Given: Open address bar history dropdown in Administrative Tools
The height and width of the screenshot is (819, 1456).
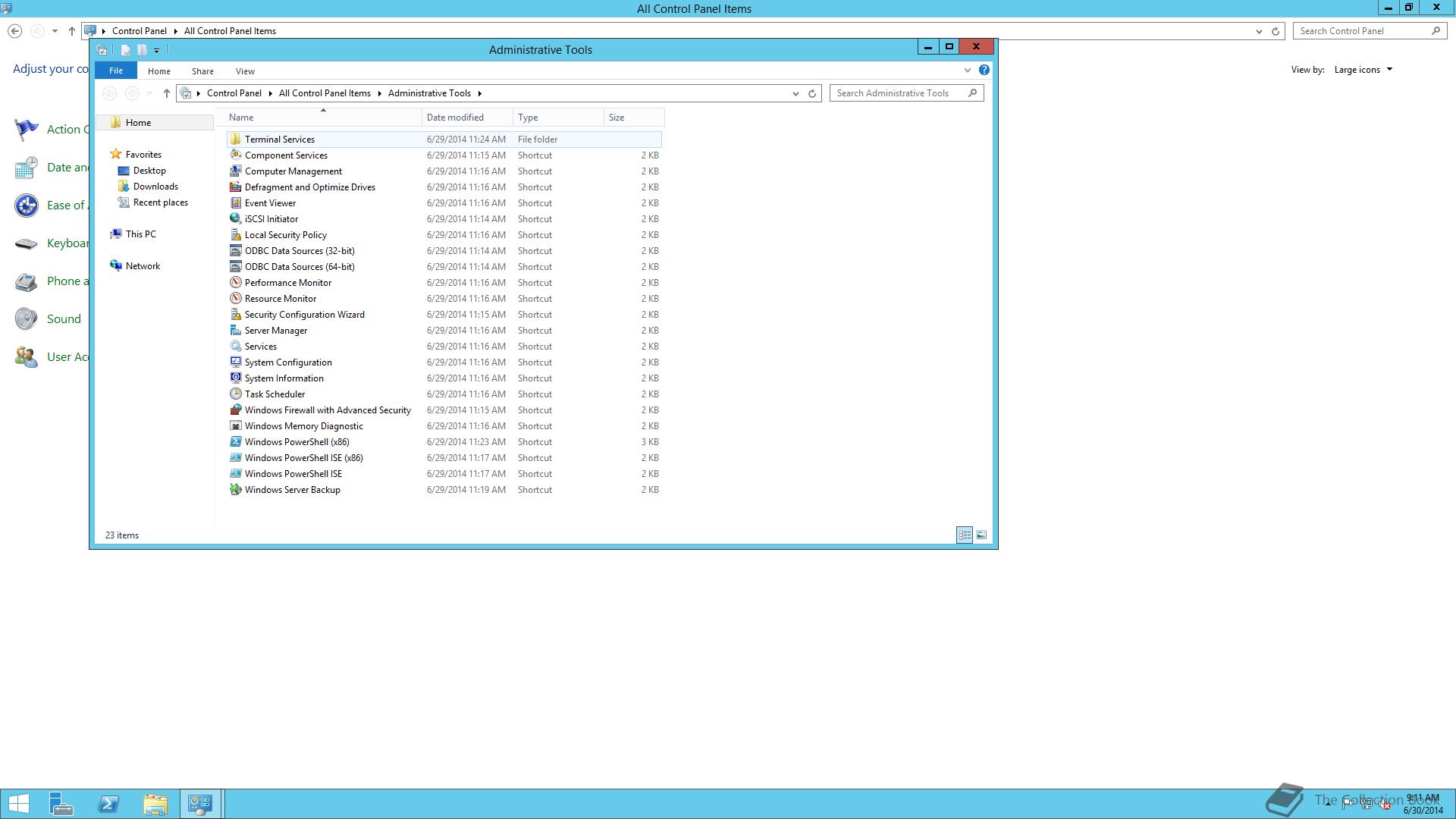Looking at the screenshot, I should click(x=795, y=93).
